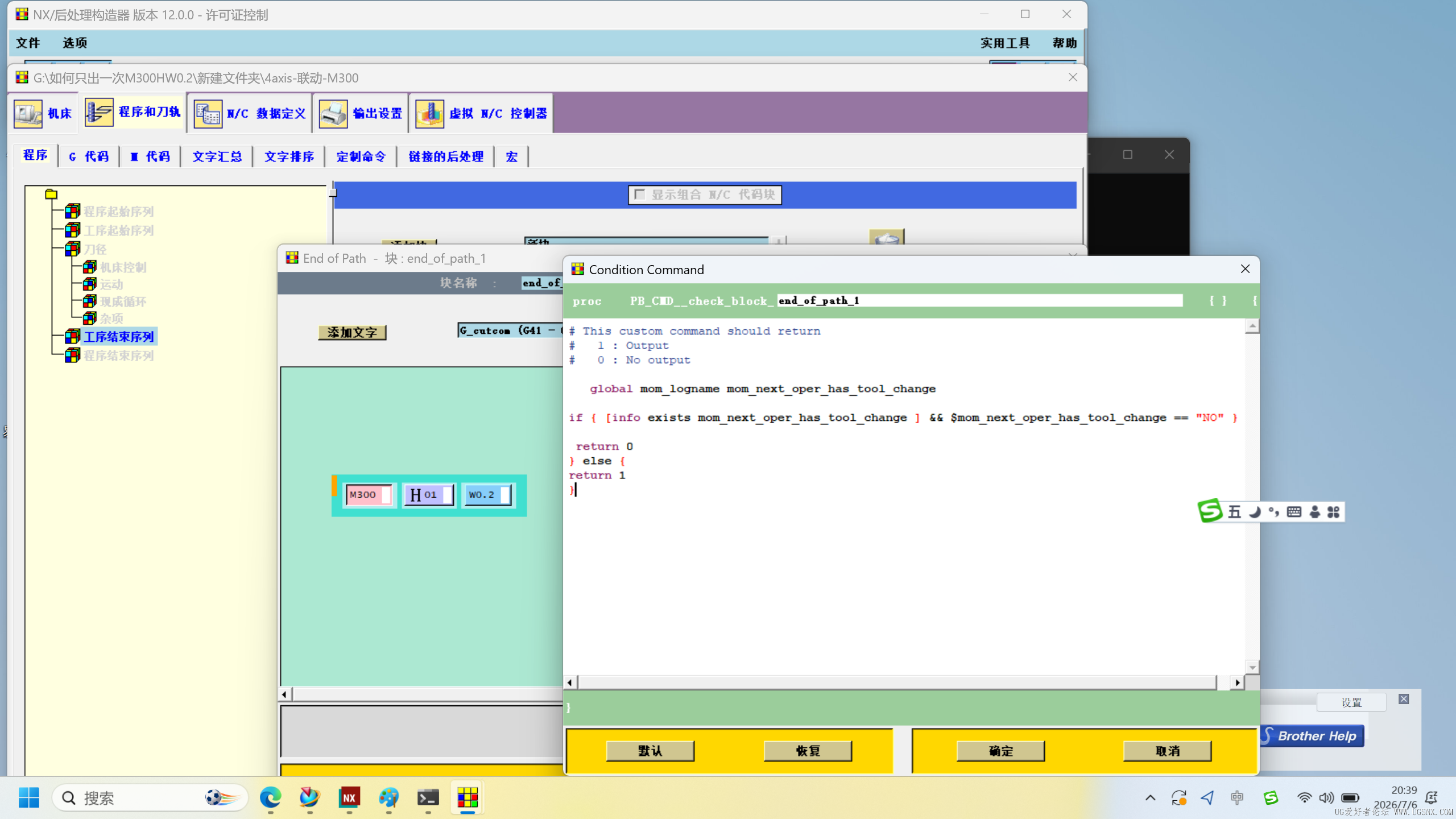Click the trash bin icon in block editor
The height and width of the screenshot is (819, 1456).
[x=887, y=237]
